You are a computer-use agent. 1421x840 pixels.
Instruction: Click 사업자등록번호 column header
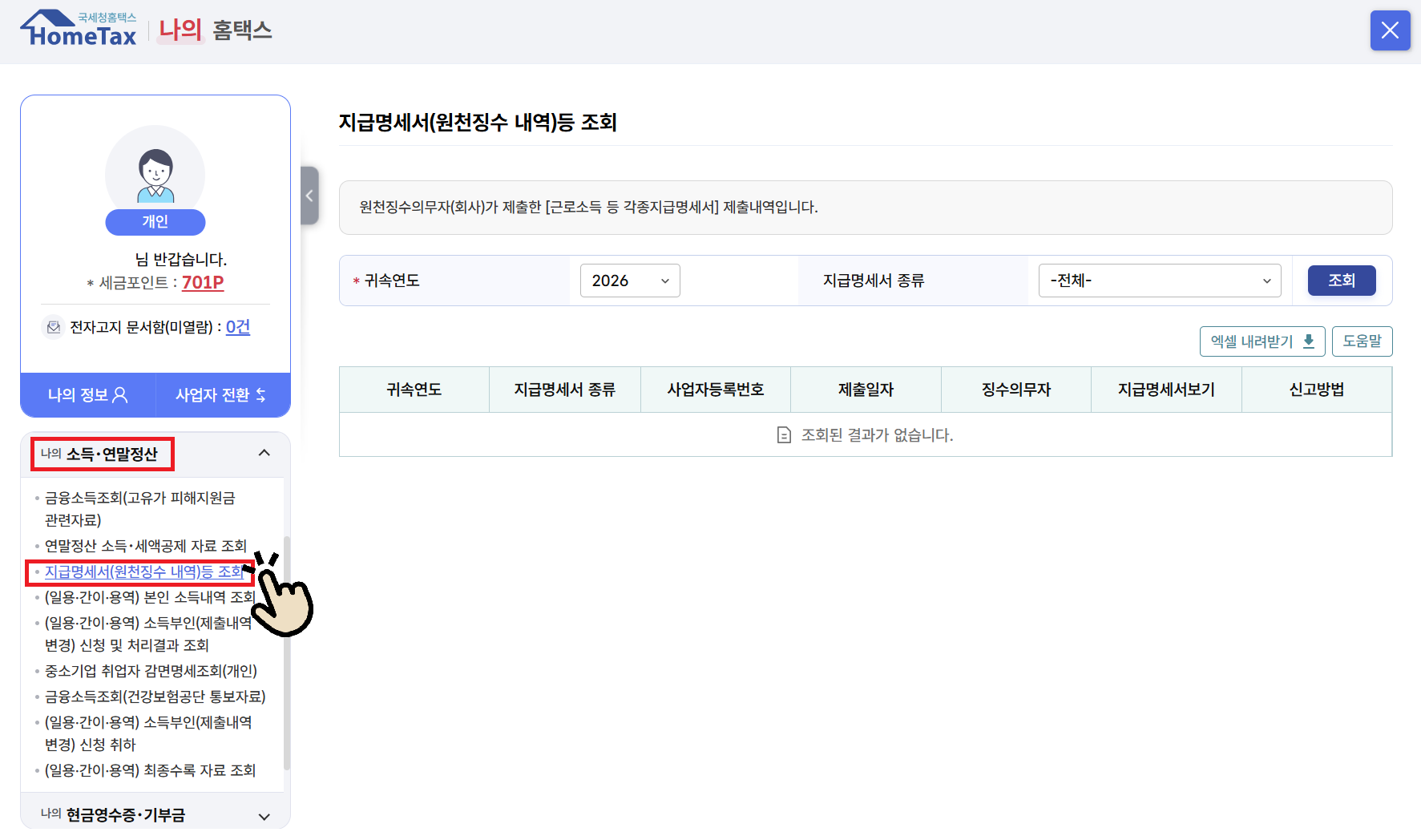pyautogui.click(x=716, y=390)
